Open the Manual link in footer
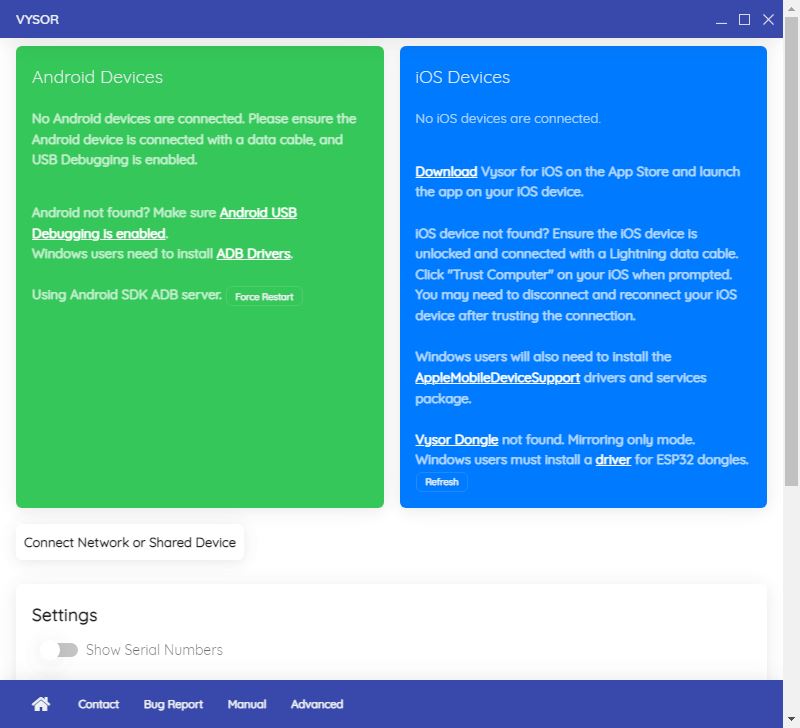Image resolution: width=800 pixels, height=728 pixels. (247, 704)
